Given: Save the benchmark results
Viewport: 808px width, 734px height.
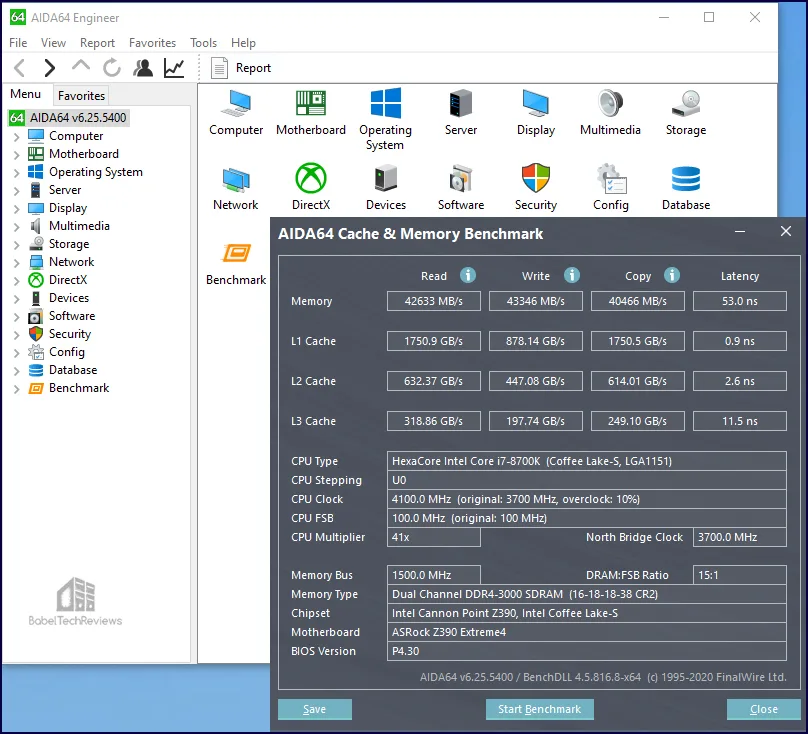Looking at the screenshot, I should 315,709.
